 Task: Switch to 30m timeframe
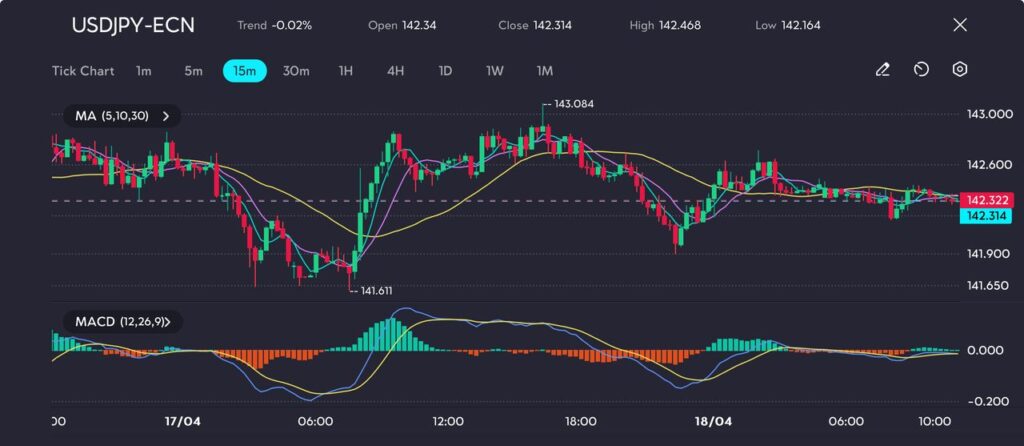[296, 71]
